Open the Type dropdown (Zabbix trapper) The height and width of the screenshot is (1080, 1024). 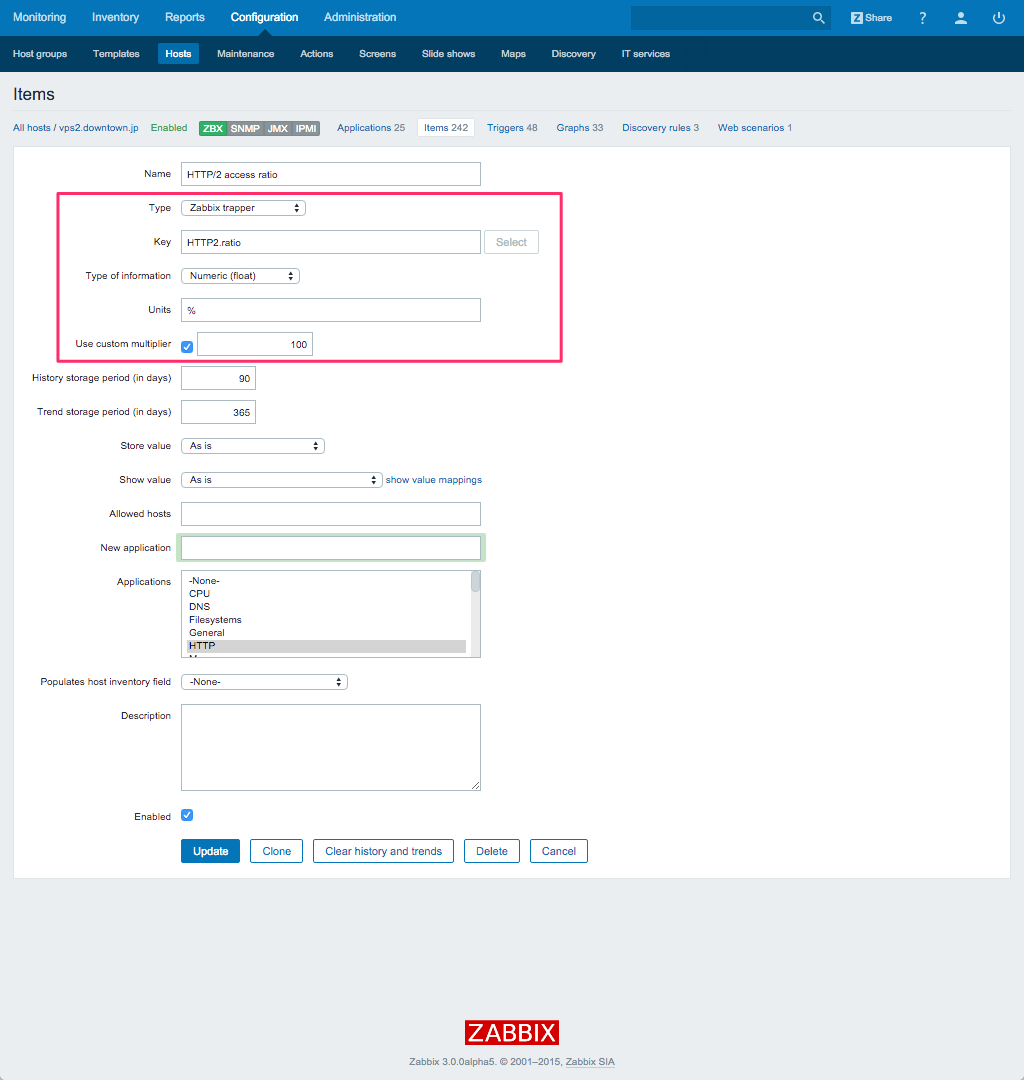point(243,207)
